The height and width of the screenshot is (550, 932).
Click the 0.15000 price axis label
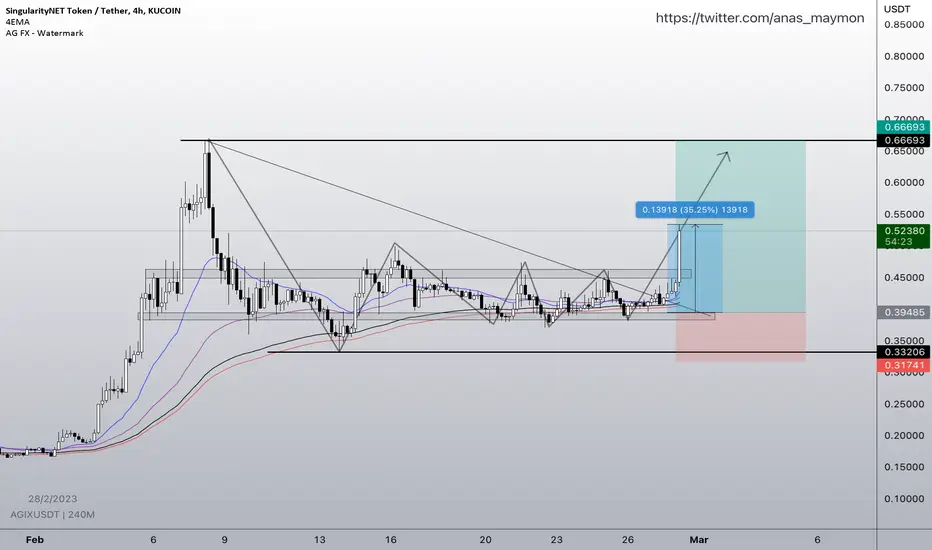(x=904, y=467)
